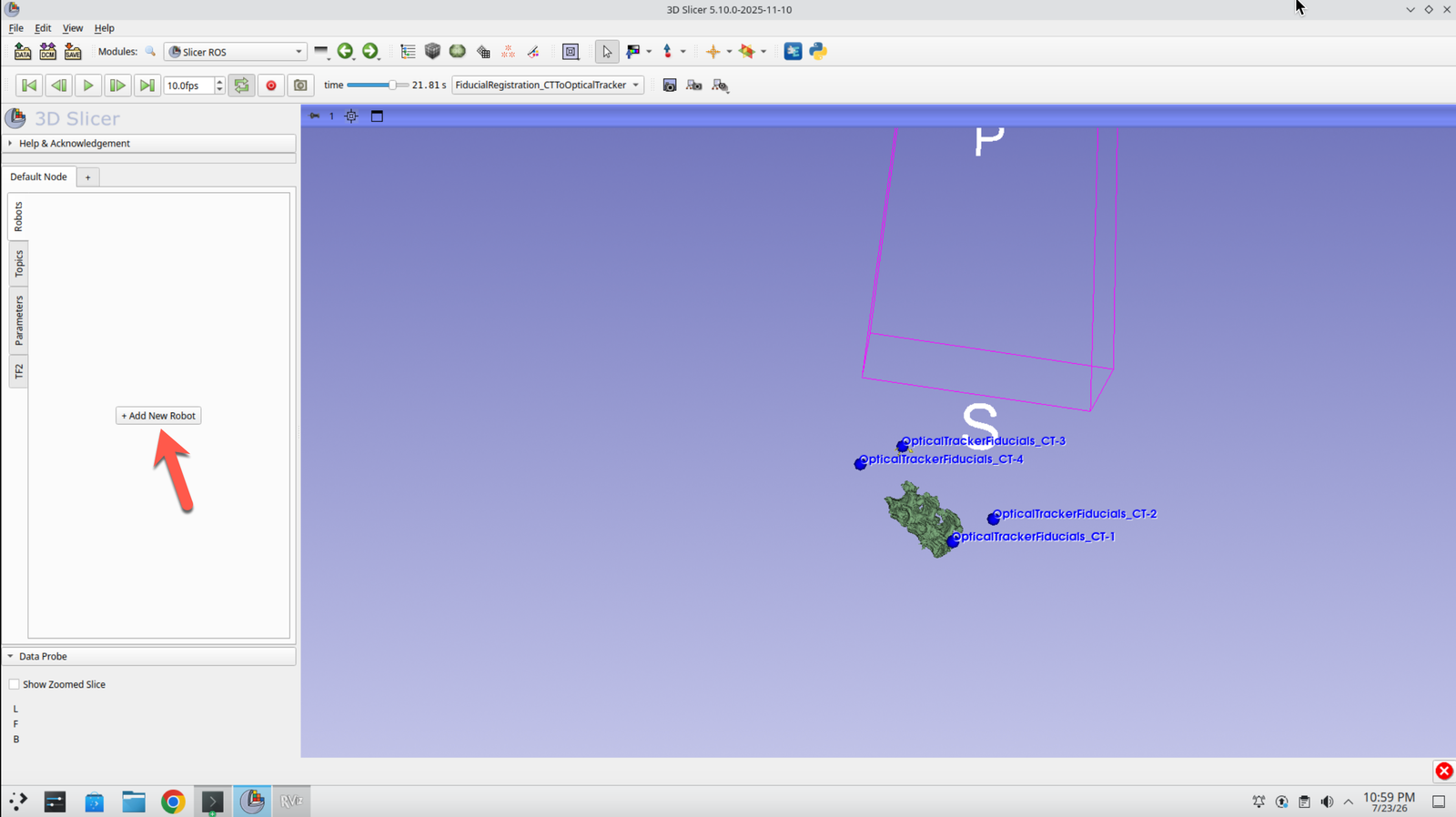The image size is (1456, 817).
Task: Open the Slicer ROS modules dropdown
Action: 235,52
